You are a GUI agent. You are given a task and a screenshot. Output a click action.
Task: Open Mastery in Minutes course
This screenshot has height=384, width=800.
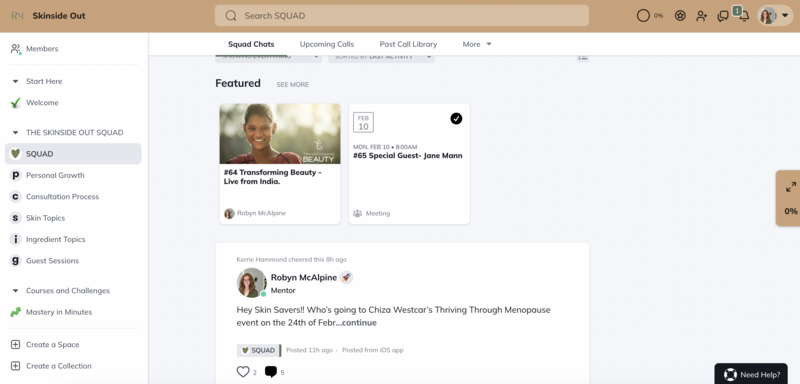59,312
